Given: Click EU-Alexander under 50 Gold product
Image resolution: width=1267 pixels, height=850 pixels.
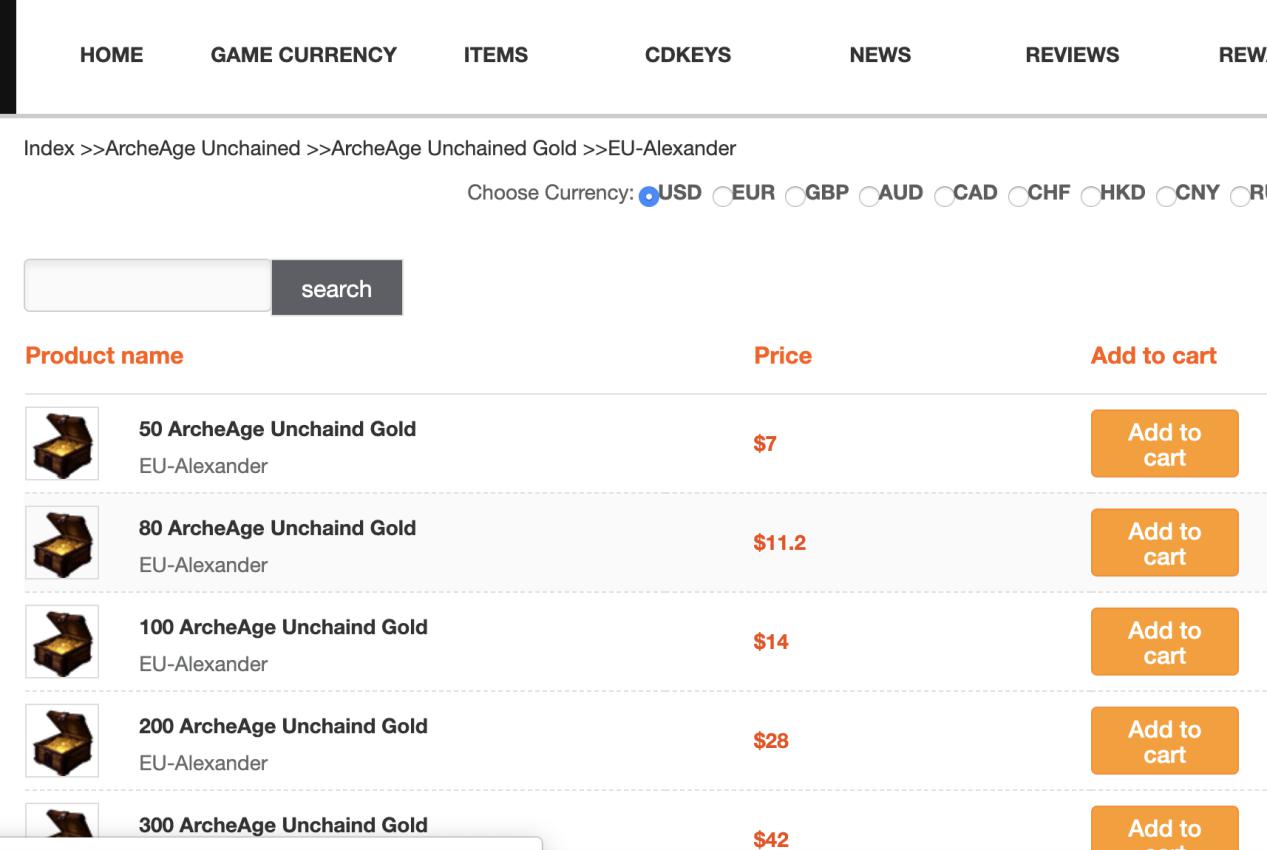Looking at the screenshot, I should [x=203, y=466].
